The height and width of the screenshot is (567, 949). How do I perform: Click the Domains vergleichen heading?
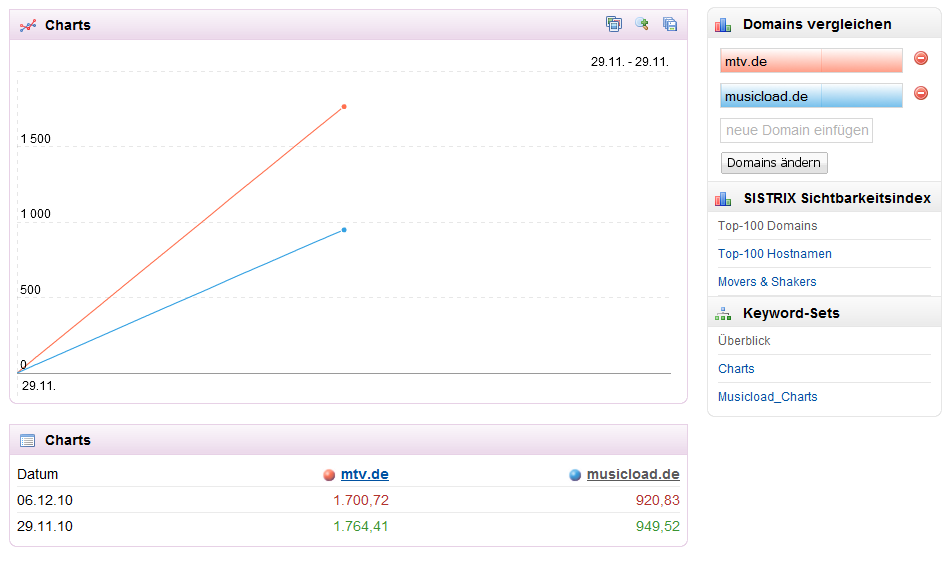point(817,24)
